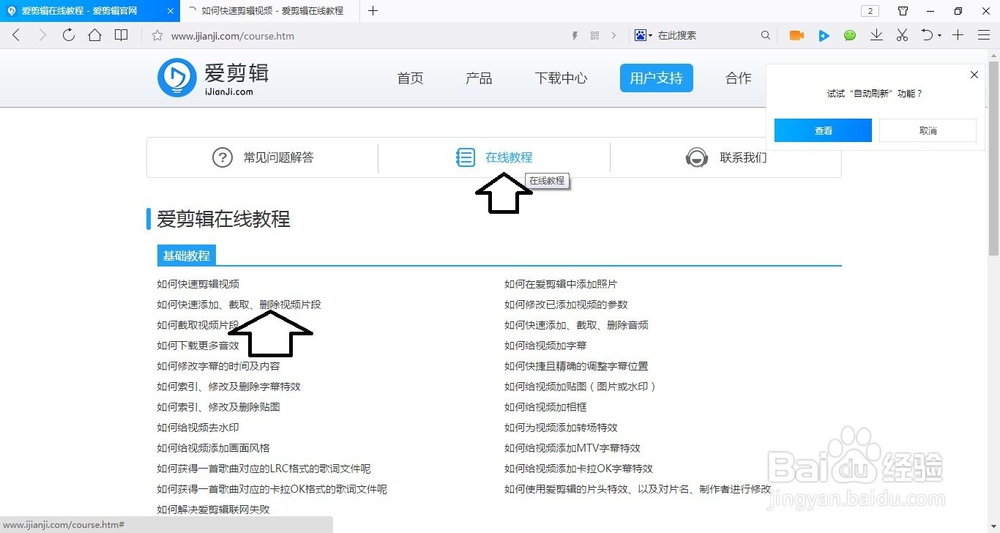Click the scissors screenshot tool icon
Image resolution: width=1000 pixels, height=533 pixels.
tap(902, 35)
